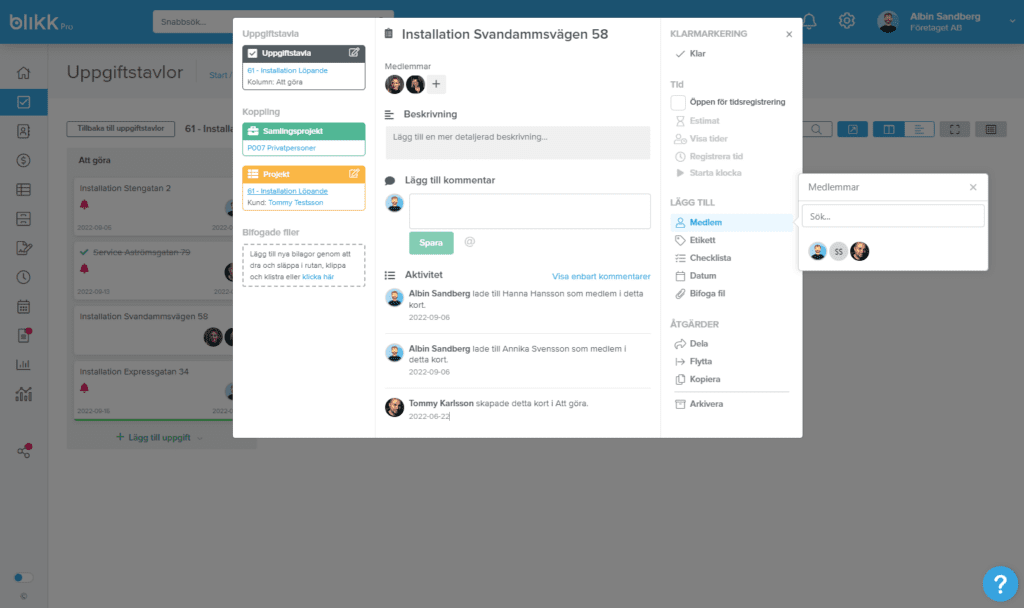Expand the Albin Sandberg account dropdown

click(1012, 21)
